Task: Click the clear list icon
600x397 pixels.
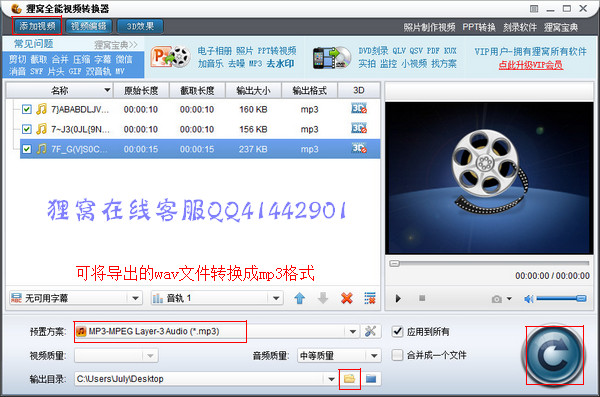Action: [370, 298]
